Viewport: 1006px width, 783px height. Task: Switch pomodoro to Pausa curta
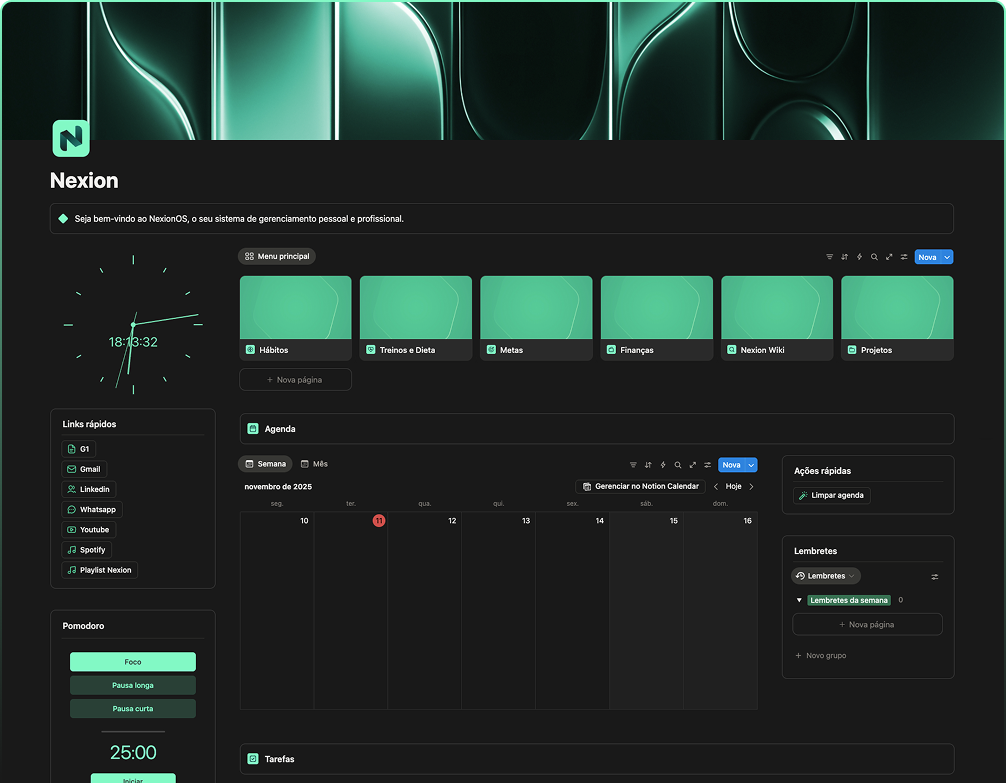[x=133, y=708]
